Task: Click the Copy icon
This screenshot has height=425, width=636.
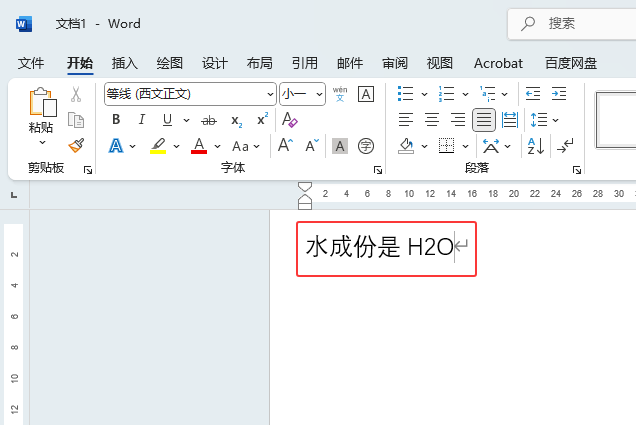Action: 76,120
